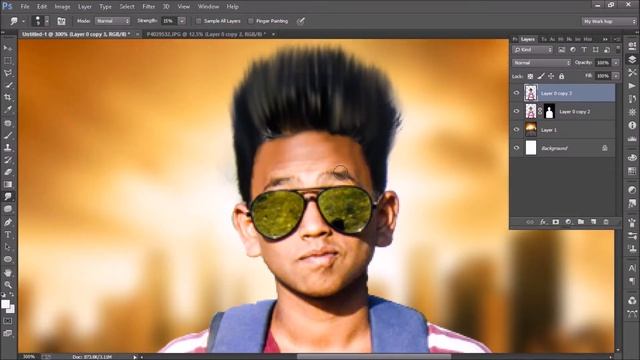The image size is (640, 360).
Task: Select the Clone Stamp tool
Action: tap(8, 147)
